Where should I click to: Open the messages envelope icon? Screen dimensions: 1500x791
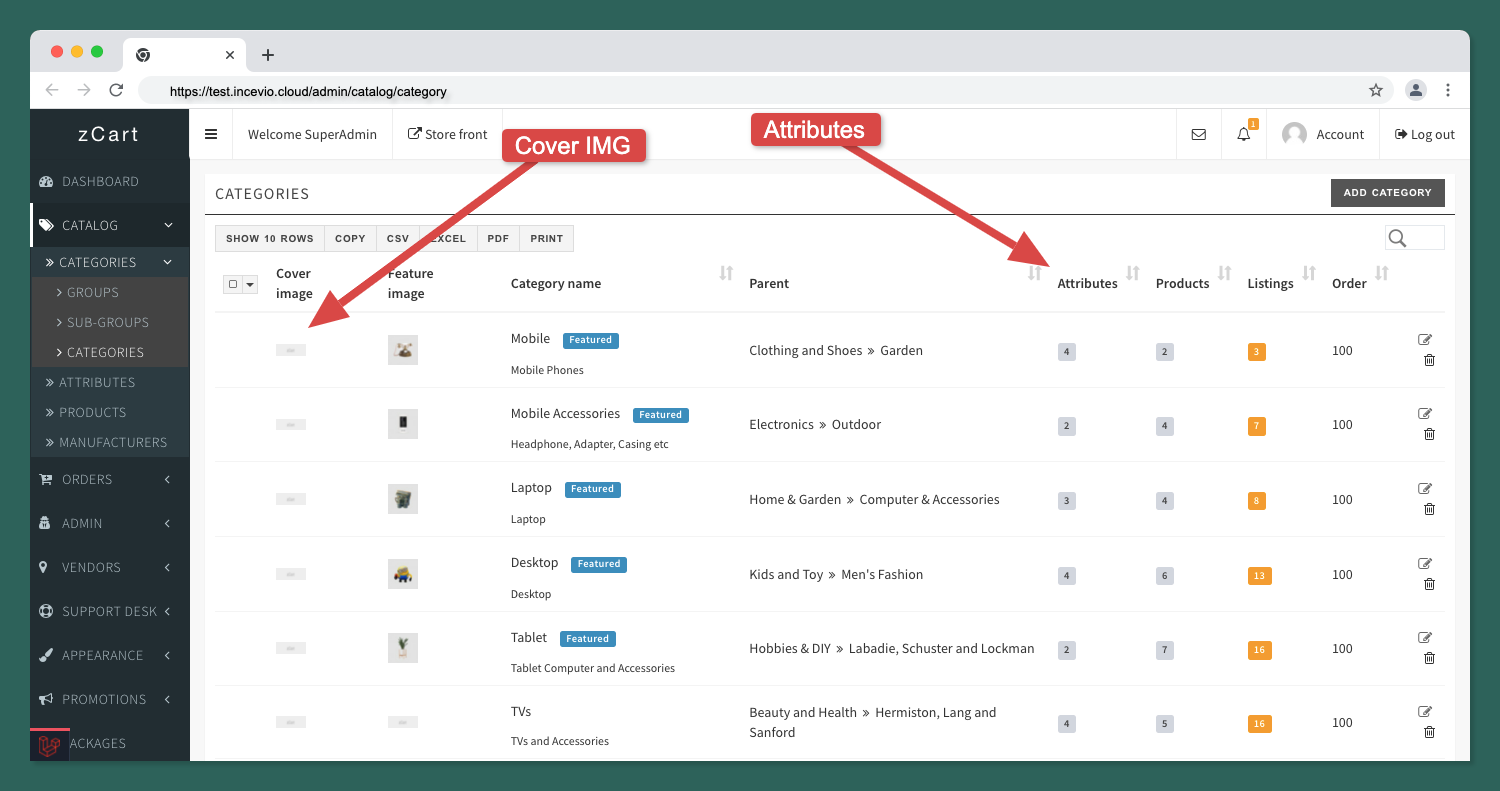pyautogui.click(x=1198, y=134)
